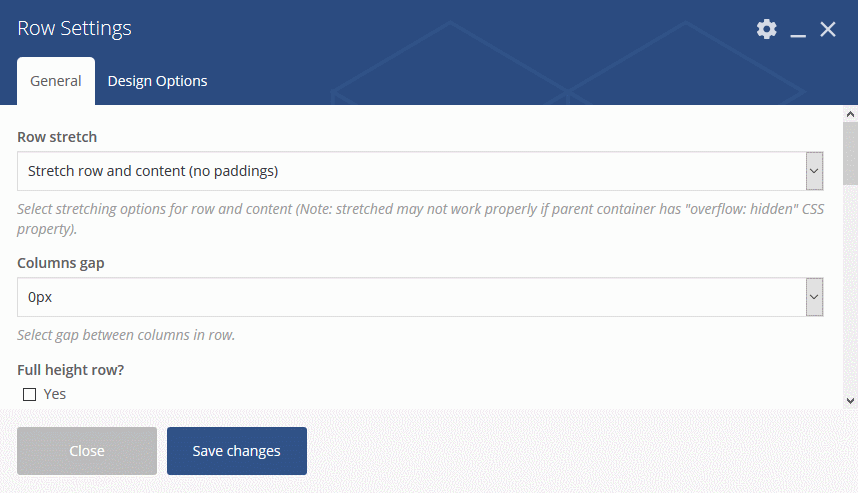858x493 pixels.
Task: Click the Row Settings title text
Action: coord(74,28)
